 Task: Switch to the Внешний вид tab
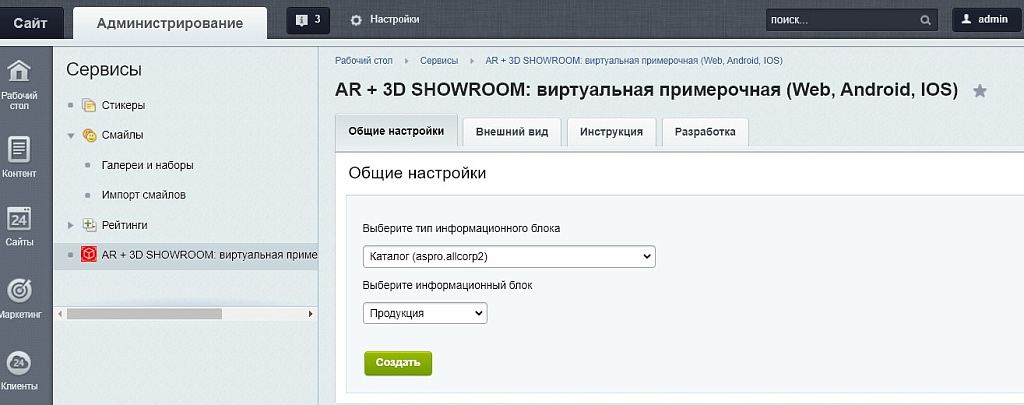click(511, 132)
